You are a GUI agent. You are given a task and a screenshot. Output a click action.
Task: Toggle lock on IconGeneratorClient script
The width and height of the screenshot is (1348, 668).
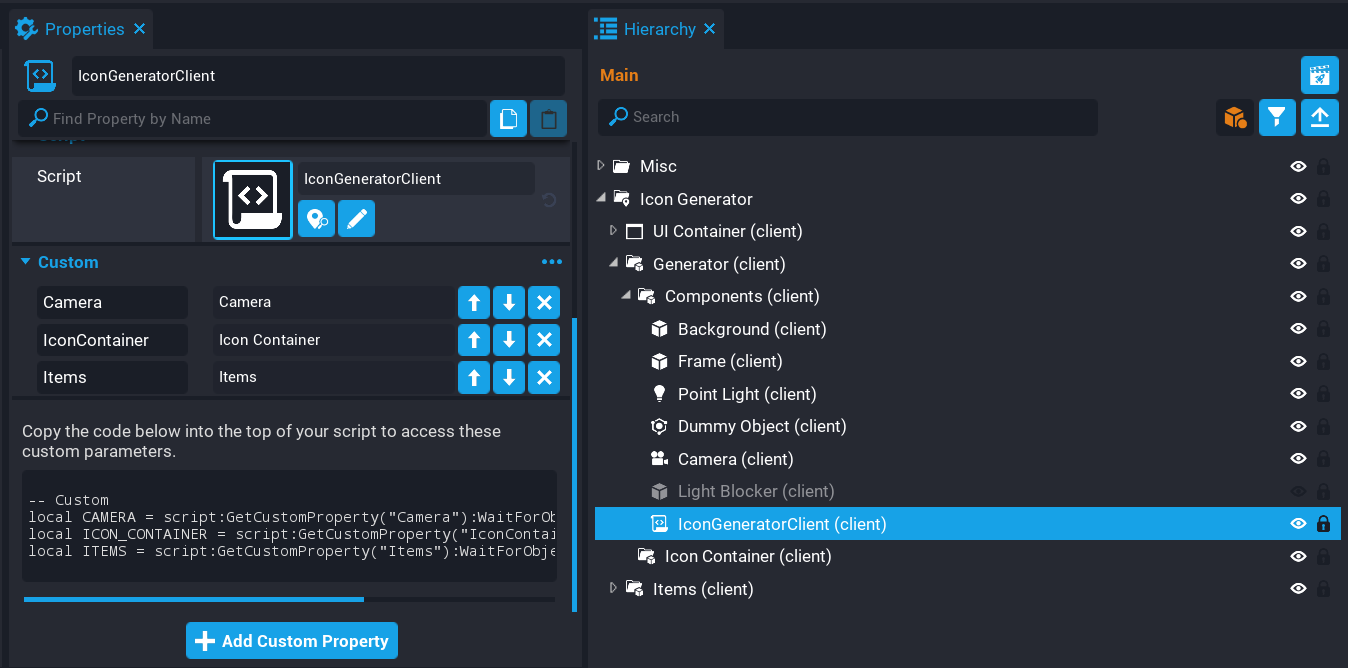click(1323, 524)
